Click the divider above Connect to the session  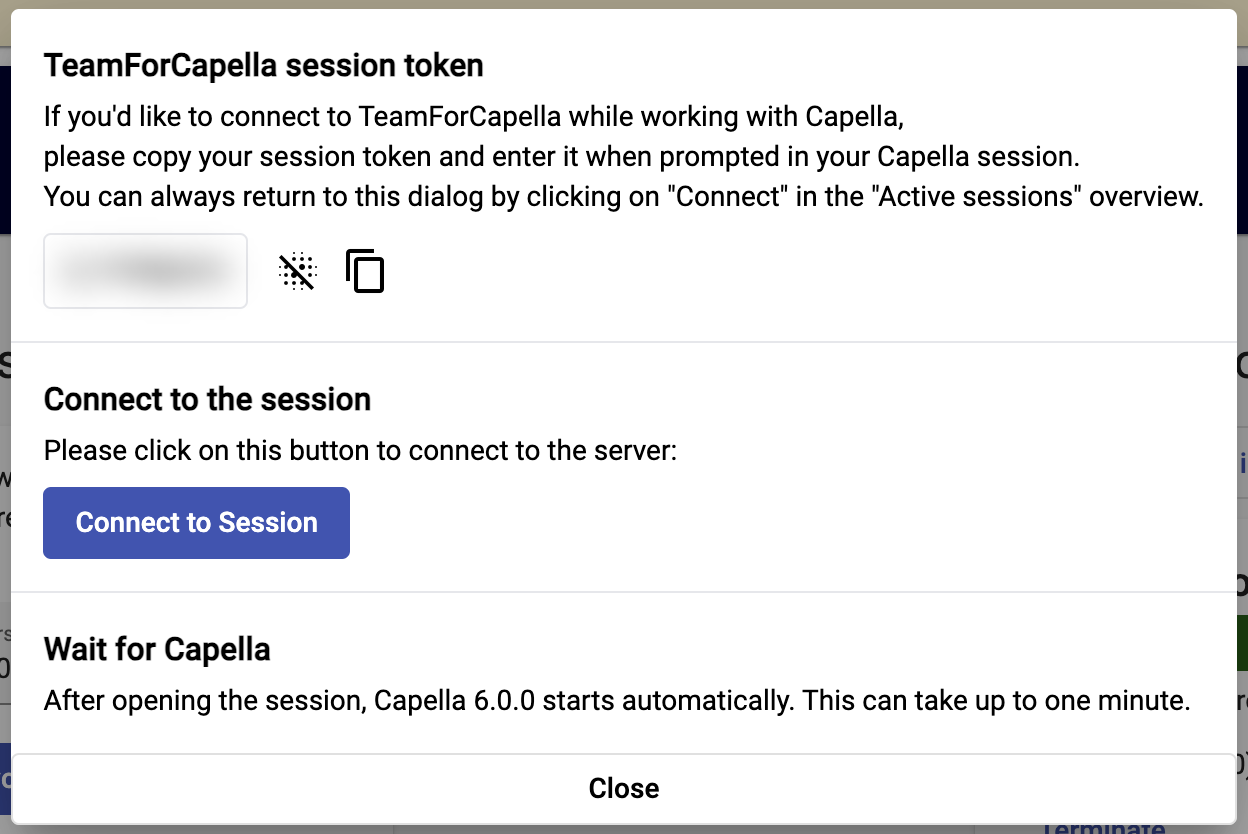pos(624,342)
